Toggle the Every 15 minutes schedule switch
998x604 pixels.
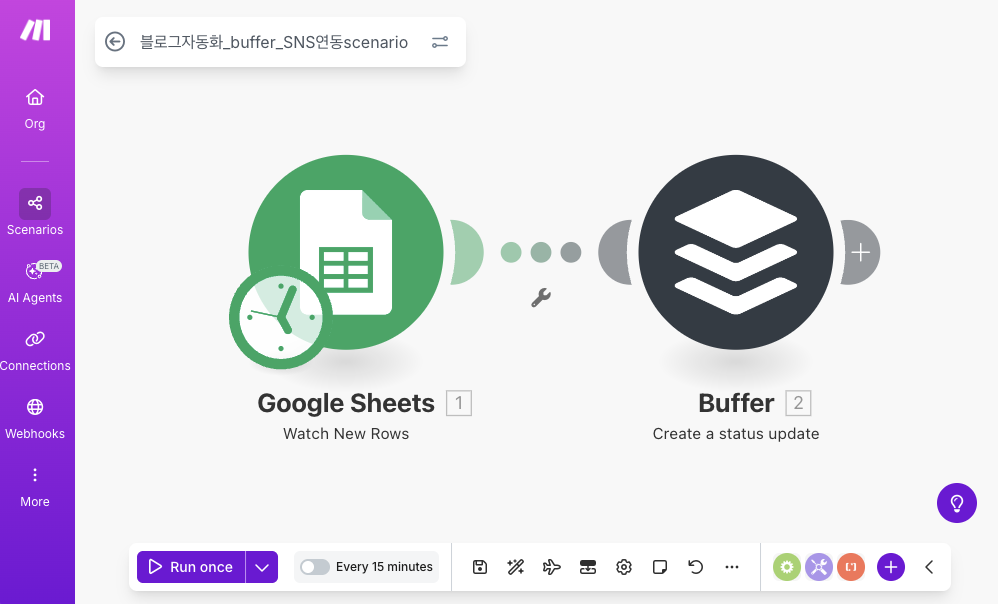tap(315, 567)
